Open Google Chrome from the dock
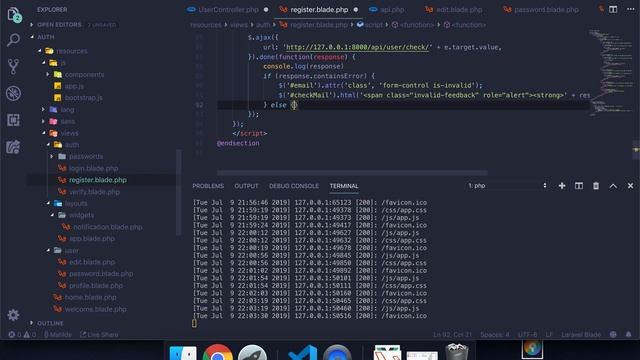Image resolution: width=640 pixels, height=360 pixels. tap(218, 353)
